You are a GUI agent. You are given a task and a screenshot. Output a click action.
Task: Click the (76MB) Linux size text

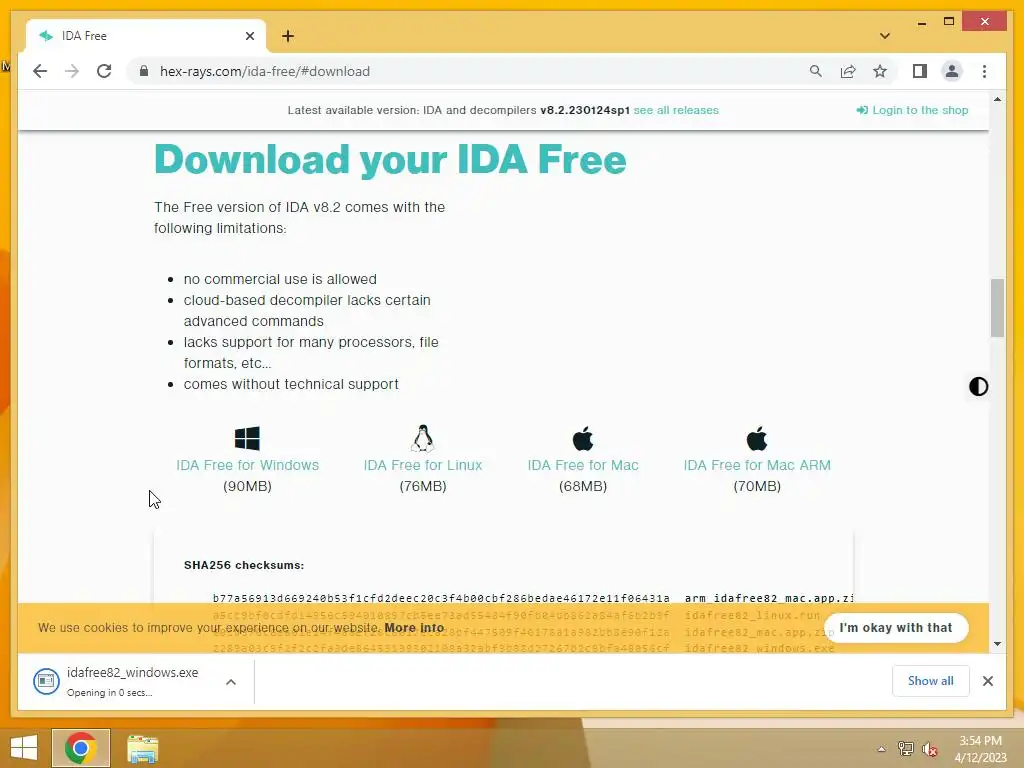point(423,487)
